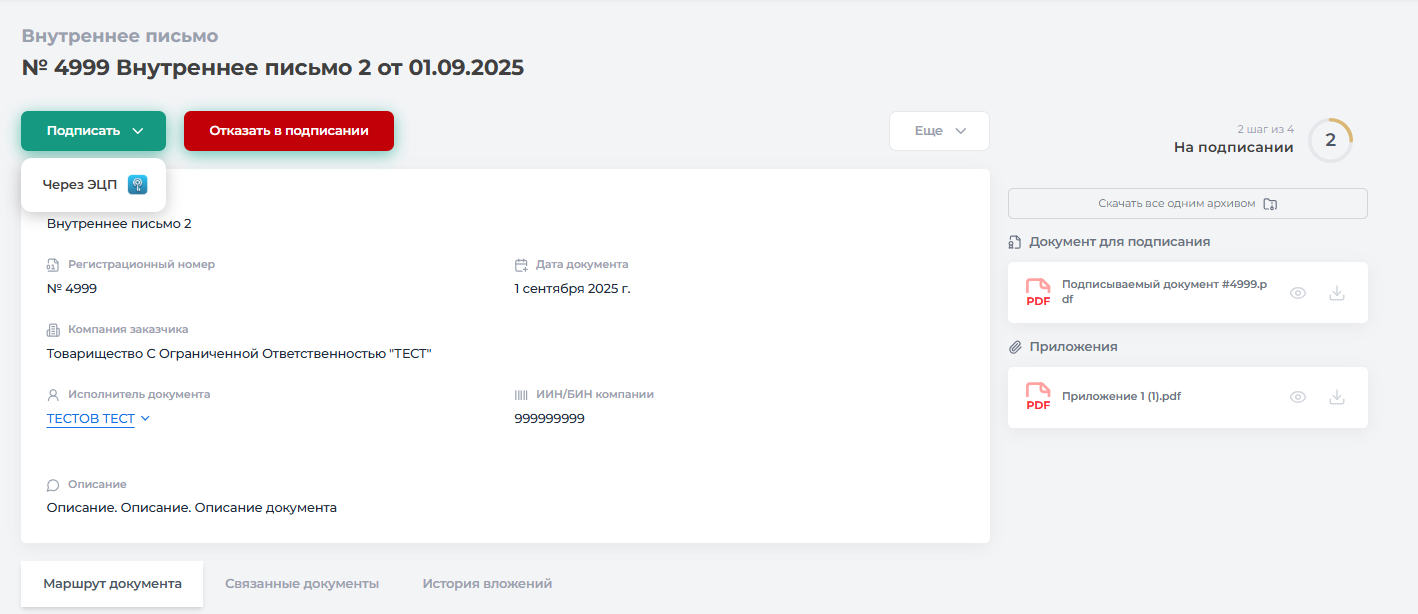1418x614 pixels.
Task: Click the paperclip icon next to Приложения
Action: point(1014,347)
